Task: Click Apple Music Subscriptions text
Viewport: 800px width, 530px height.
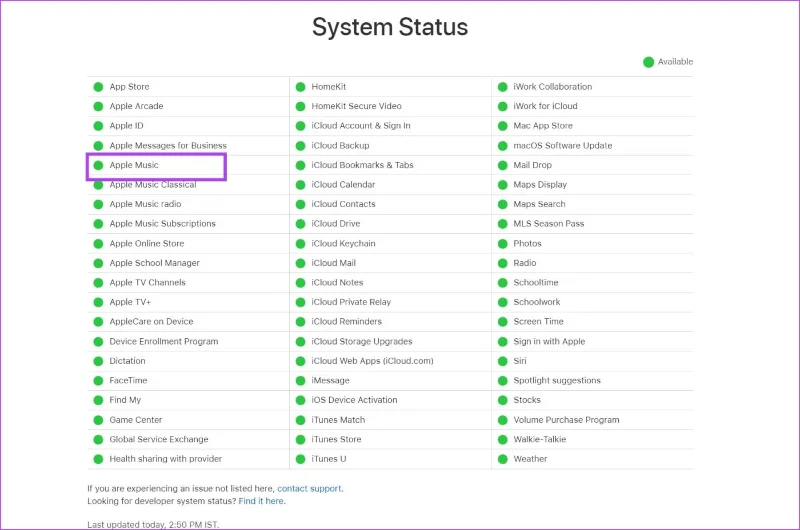Action: point(162,224)
